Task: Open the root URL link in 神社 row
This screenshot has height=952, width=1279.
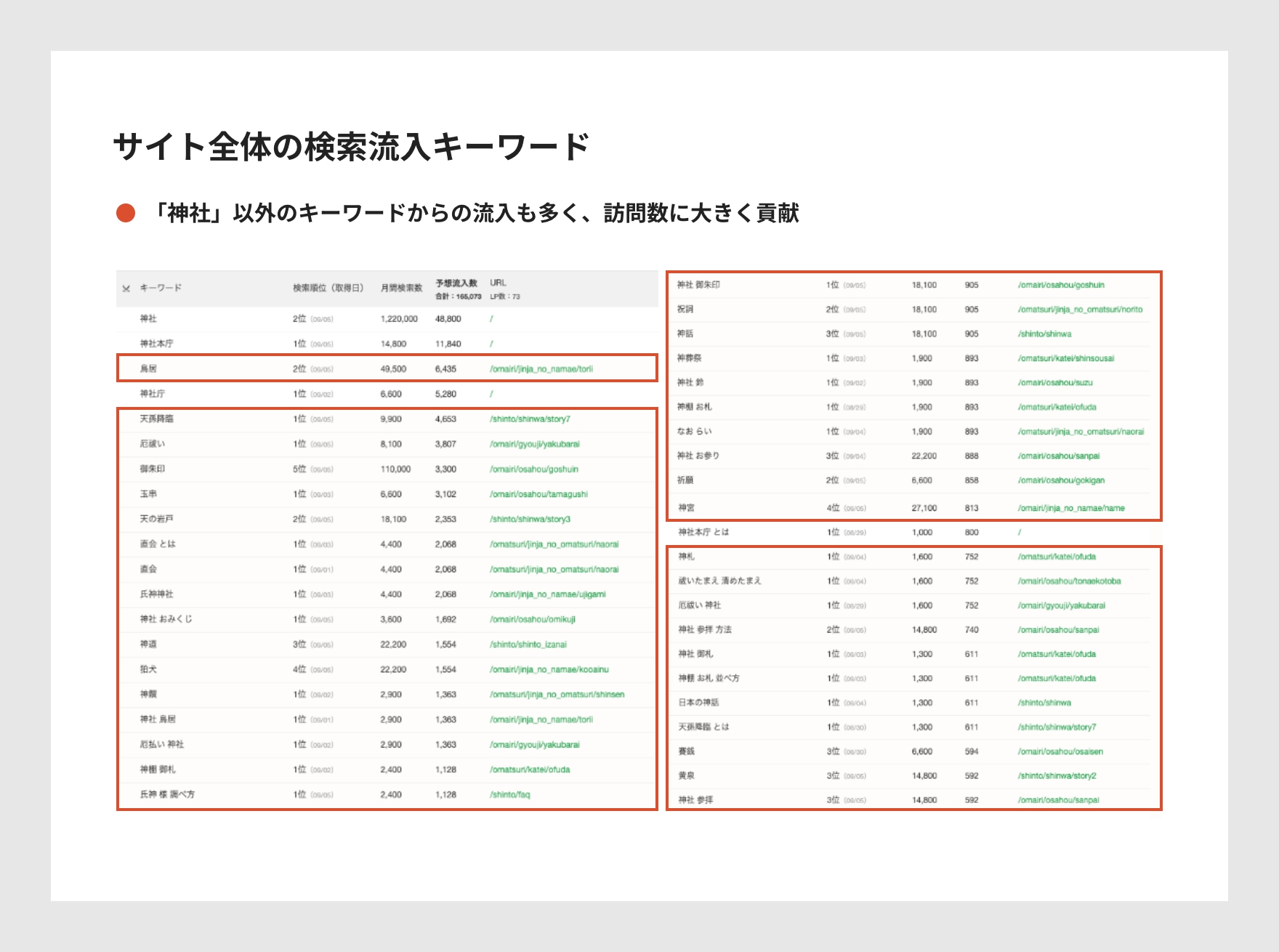Action: point(492,319)
